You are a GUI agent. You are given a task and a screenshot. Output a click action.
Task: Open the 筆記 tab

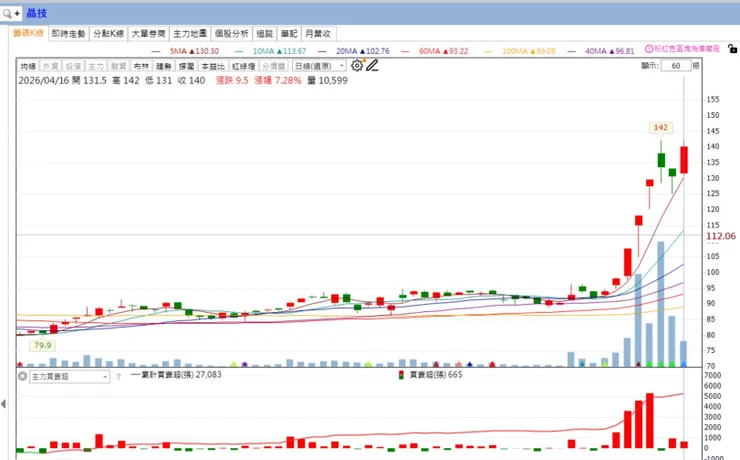coord(289,33)
